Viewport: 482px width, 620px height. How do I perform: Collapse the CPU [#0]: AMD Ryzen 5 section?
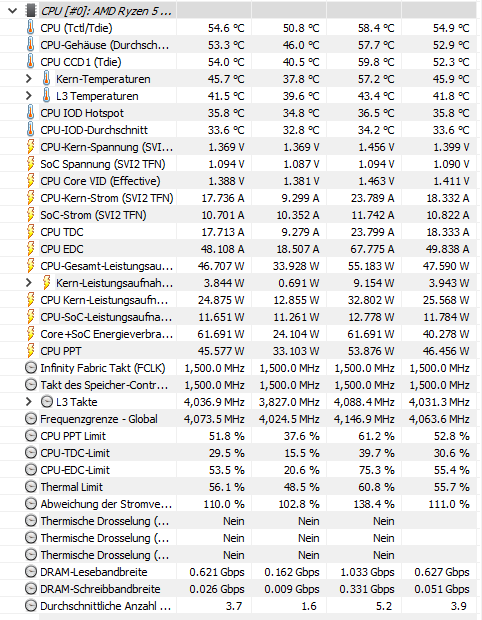pos(12,11)
